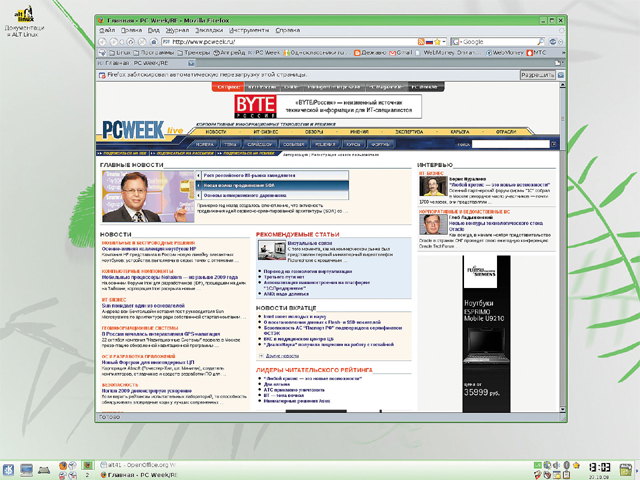Open the Журнал menu
The width and height of the screenshot is (640, 480).
[177, 30]
